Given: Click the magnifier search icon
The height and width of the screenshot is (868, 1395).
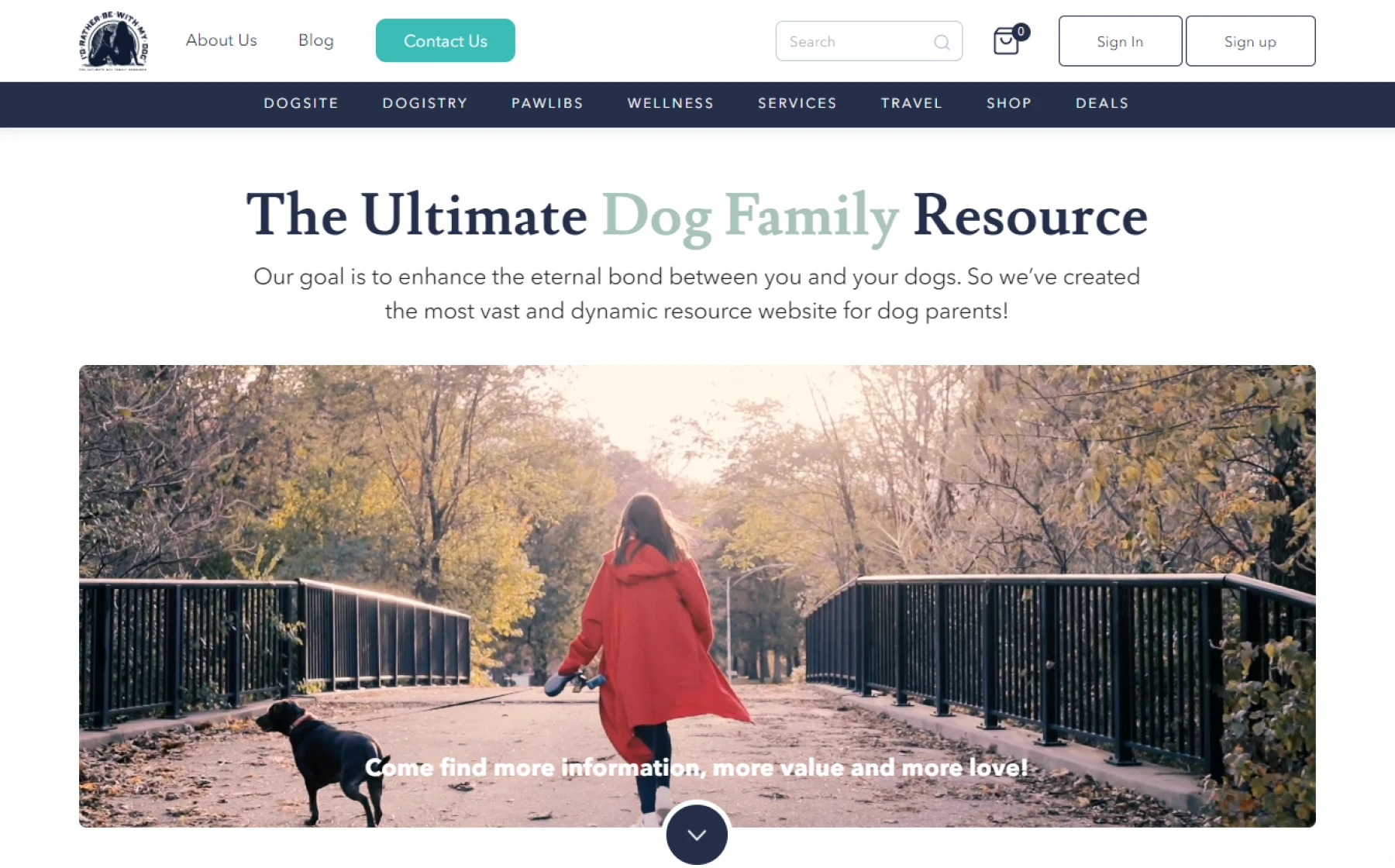Looking at the screenshot, I should click(942, 42).
